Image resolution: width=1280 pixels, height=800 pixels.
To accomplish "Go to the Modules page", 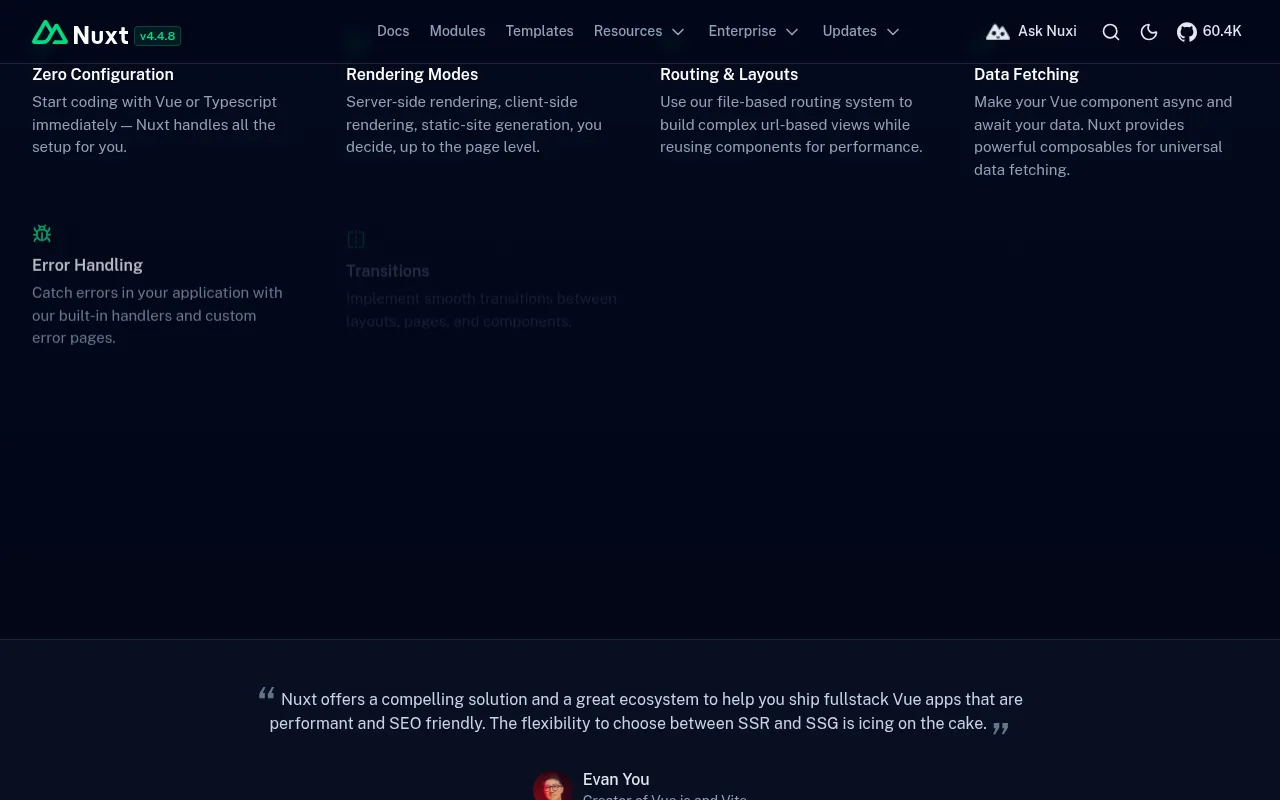I will click(x=457, y=31).
